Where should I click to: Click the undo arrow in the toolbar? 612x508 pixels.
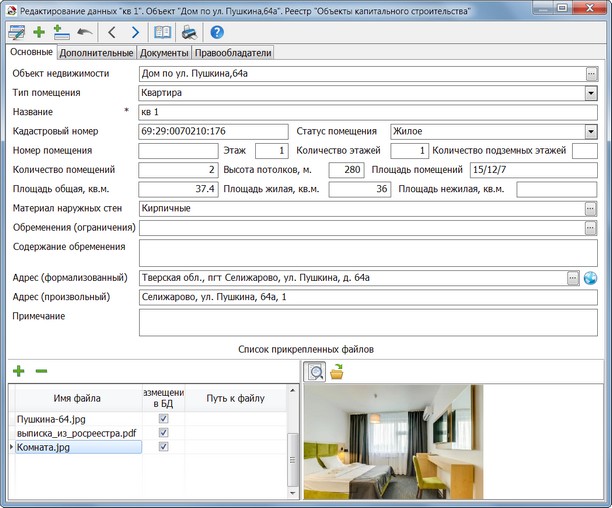click(x=85, y=32)
